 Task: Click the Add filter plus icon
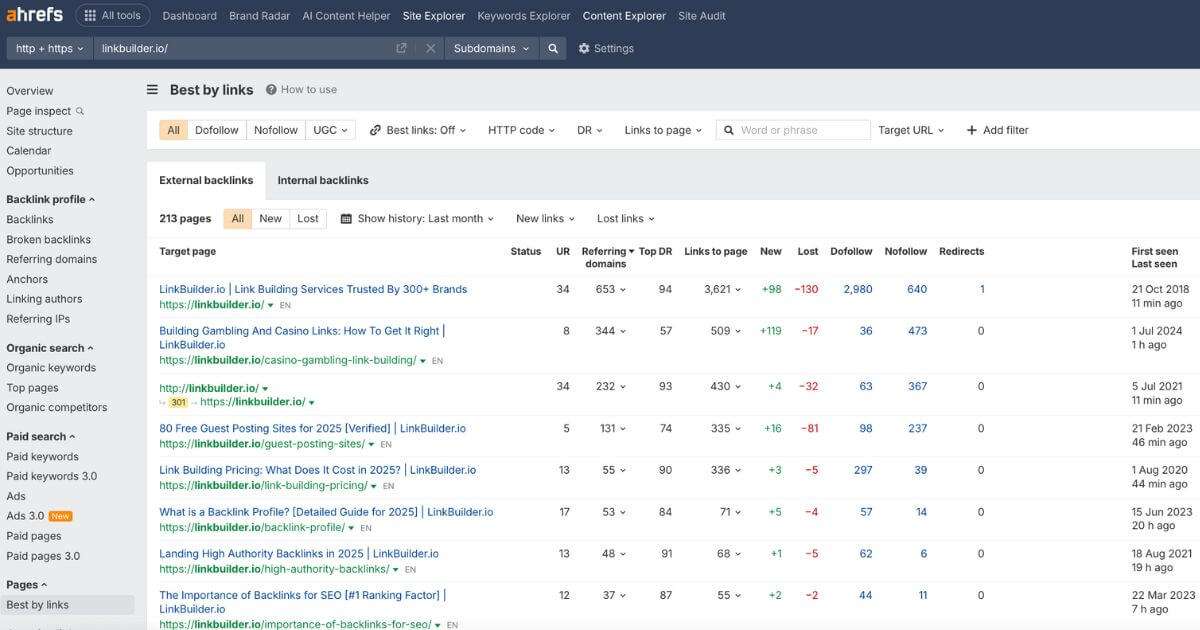tap(971, 130)
